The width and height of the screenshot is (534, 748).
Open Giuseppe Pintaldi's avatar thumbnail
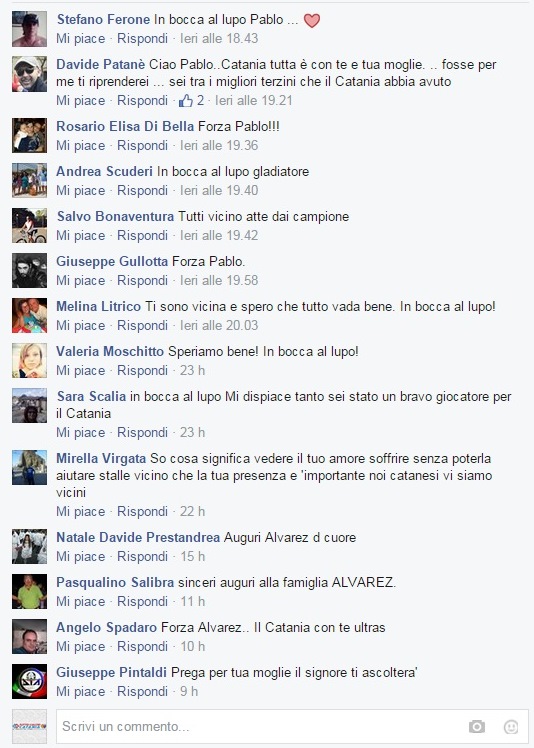click(29, 681)
